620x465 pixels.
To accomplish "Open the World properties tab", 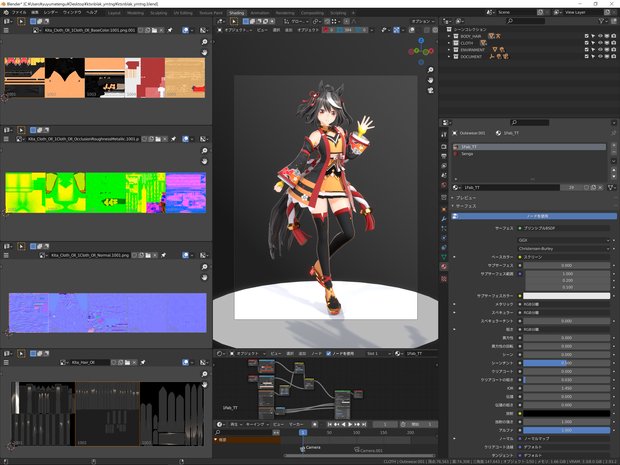I will tap(444, 185).
